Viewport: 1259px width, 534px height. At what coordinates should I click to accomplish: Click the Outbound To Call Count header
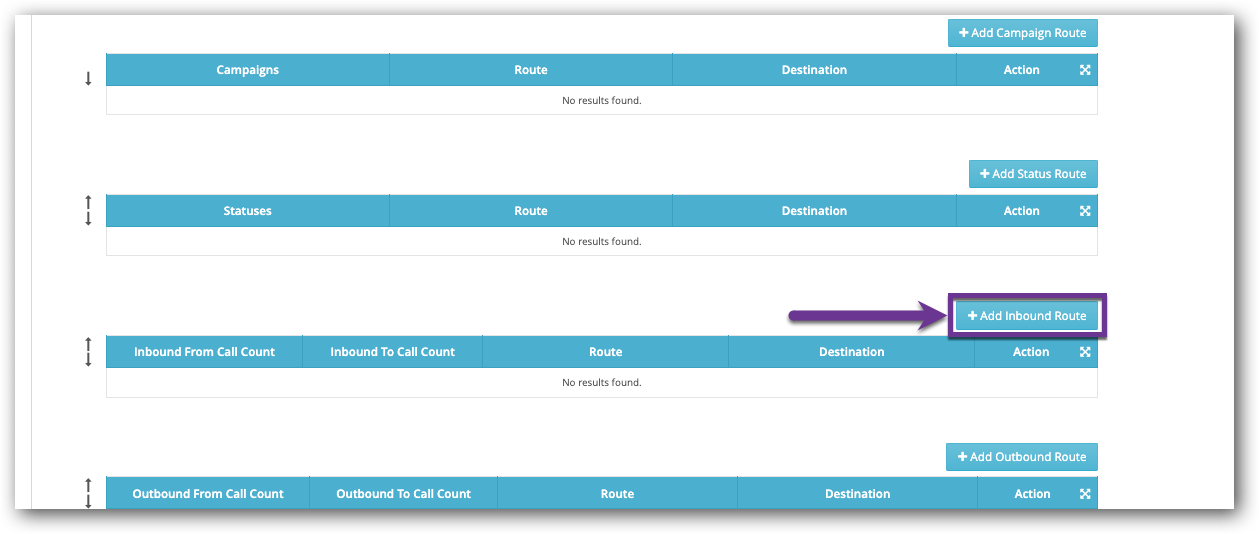[x=403, y=494]
